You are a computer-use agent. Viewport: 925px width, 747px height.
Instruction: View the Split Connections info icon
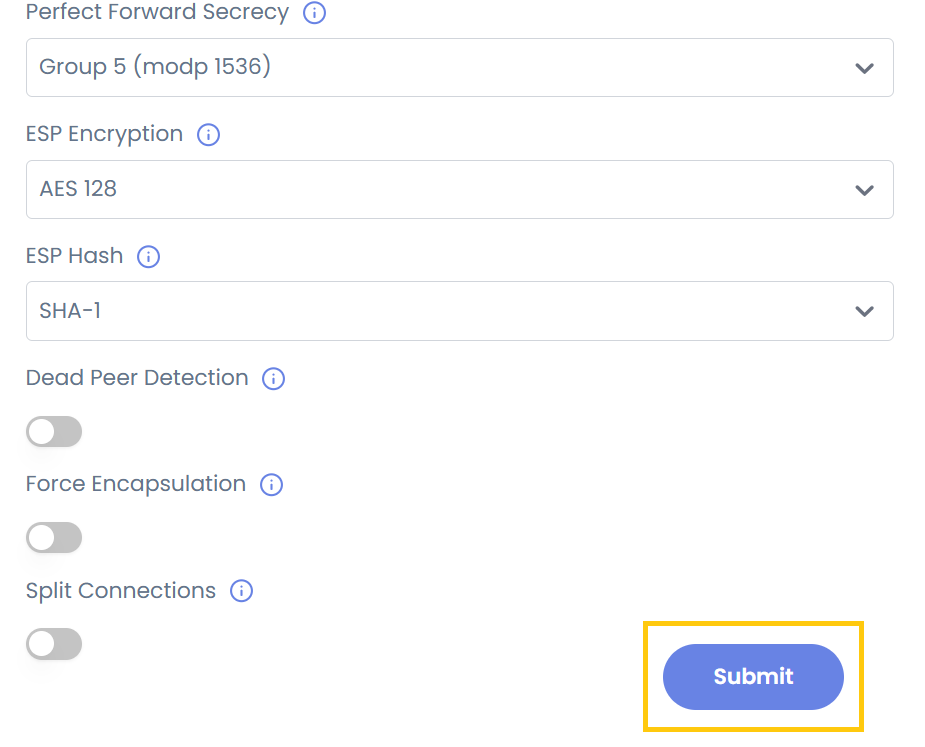[x=241, y=591]
